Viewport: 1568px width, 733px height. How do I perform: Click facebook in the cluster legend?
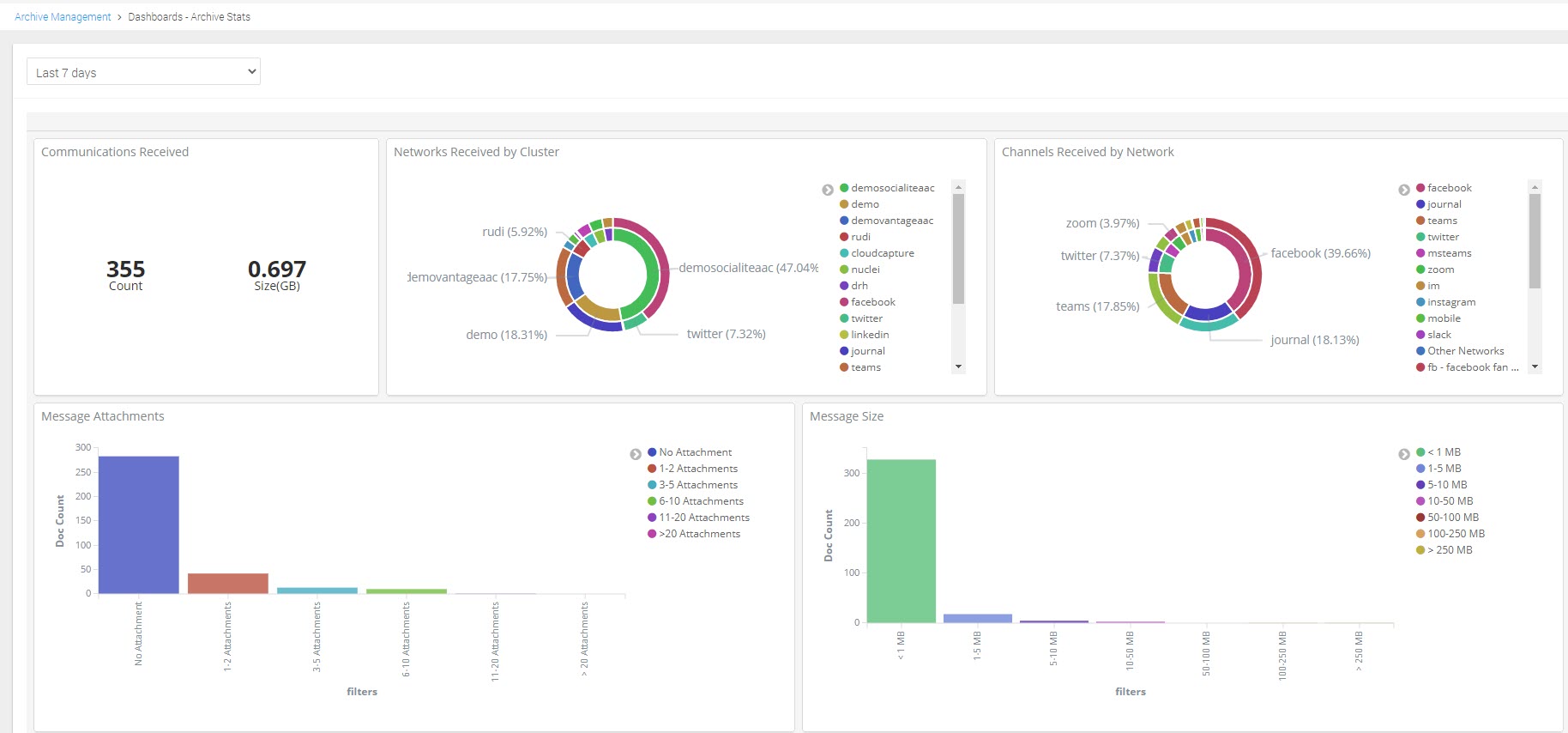point(867,302)
